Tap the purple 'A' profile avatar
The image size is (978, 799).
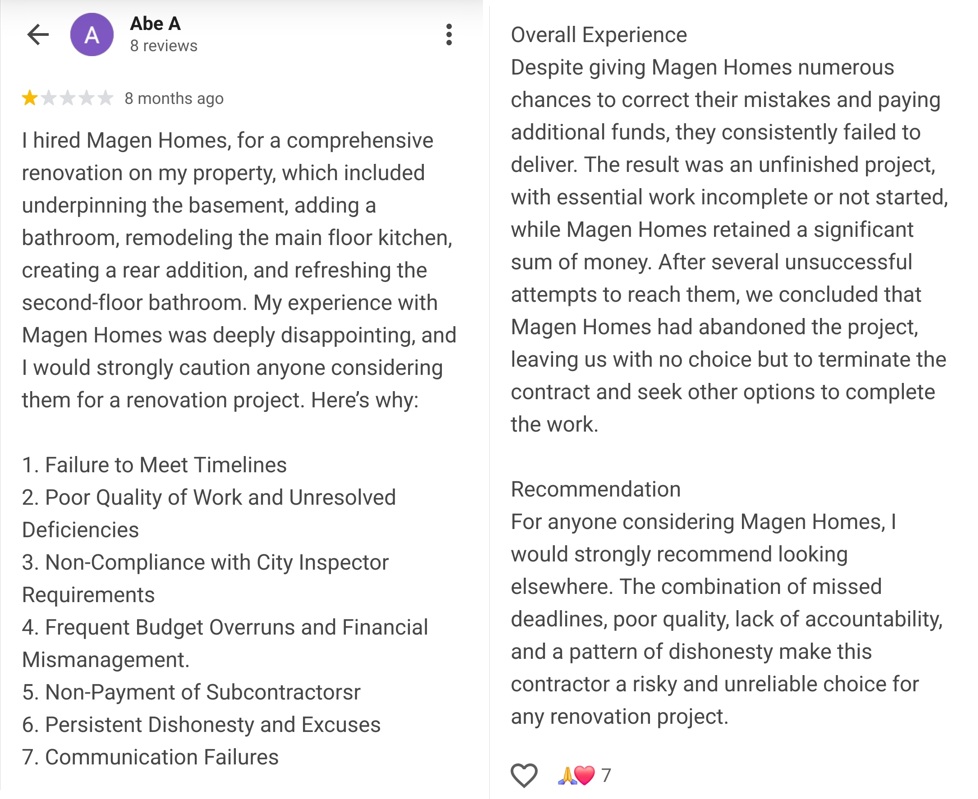click(x=91, y=35)
